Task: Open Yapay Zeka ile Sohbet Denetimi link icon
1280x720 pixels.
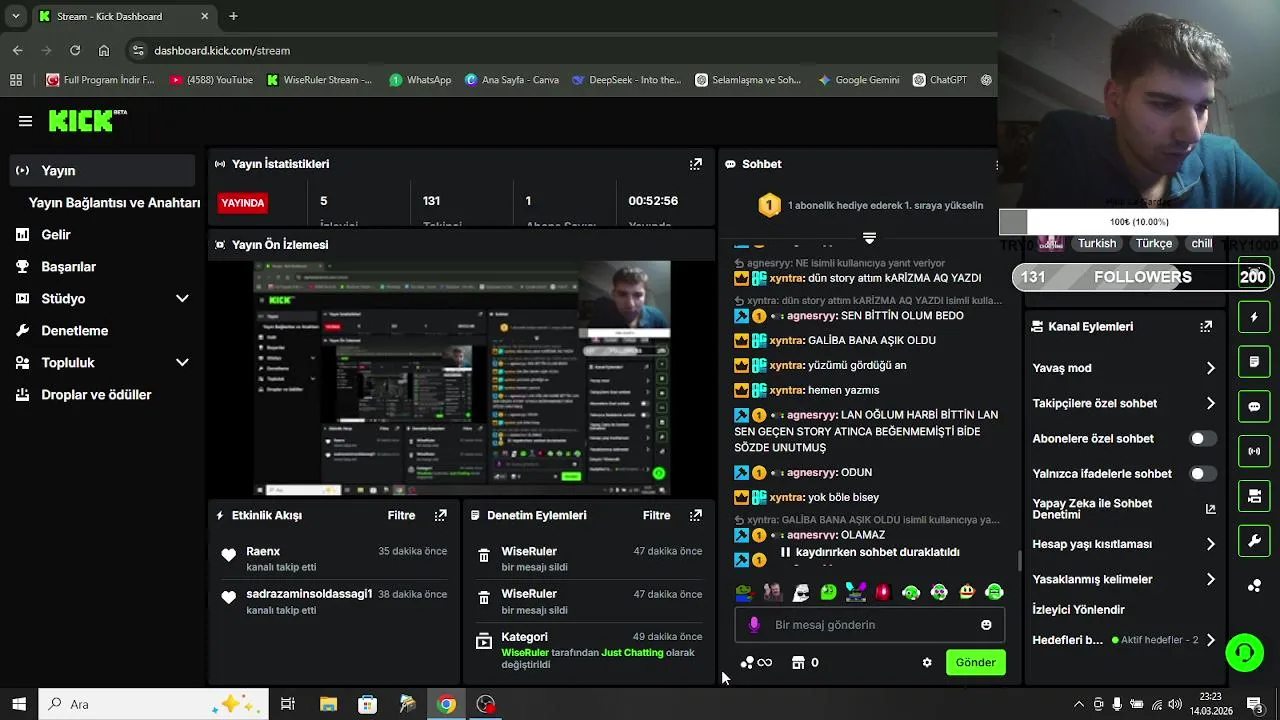Action: pos(1210,509)
